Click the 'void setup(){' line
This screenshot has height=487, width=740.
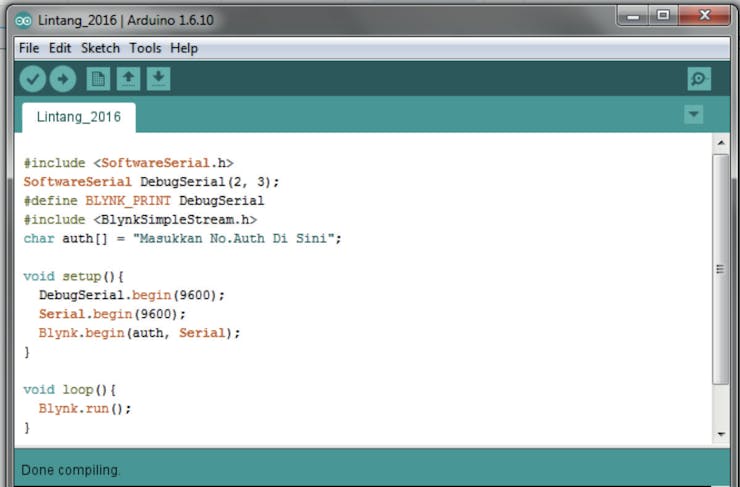coord(74,277)
